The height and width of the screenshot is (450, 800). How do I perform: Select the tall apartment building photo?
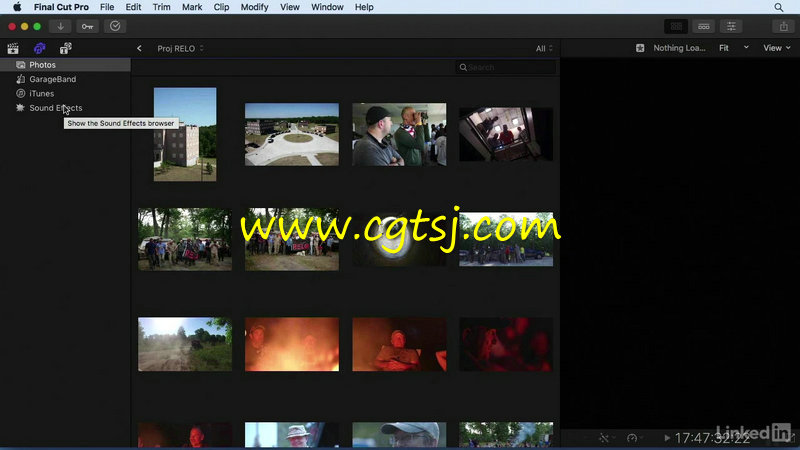pyautogui.click(x=185, y=134)
